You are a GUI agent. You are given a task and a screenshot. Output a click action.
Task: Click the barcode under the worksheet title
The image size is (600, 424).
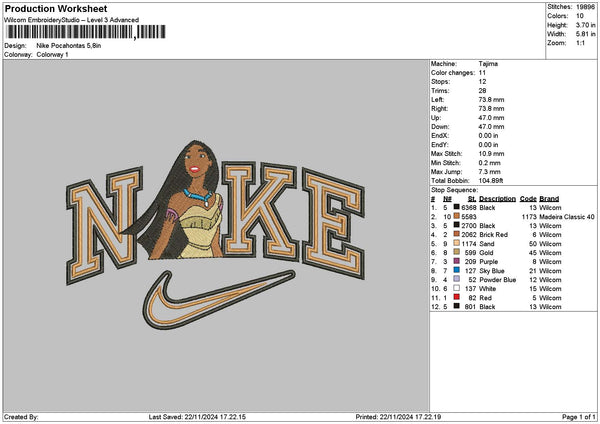(x=86, y=32)
